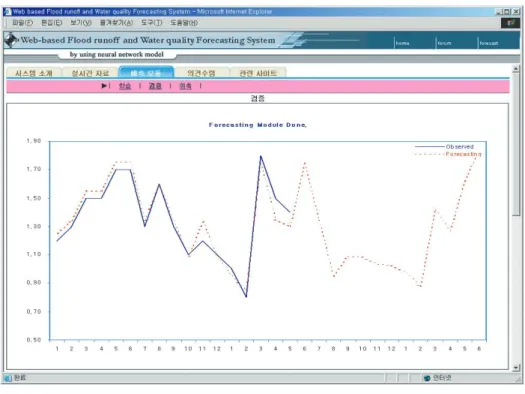Switch to the 실시간 자료 tab
Viewport: 525px width, 394px height.
tap(90, 73)
